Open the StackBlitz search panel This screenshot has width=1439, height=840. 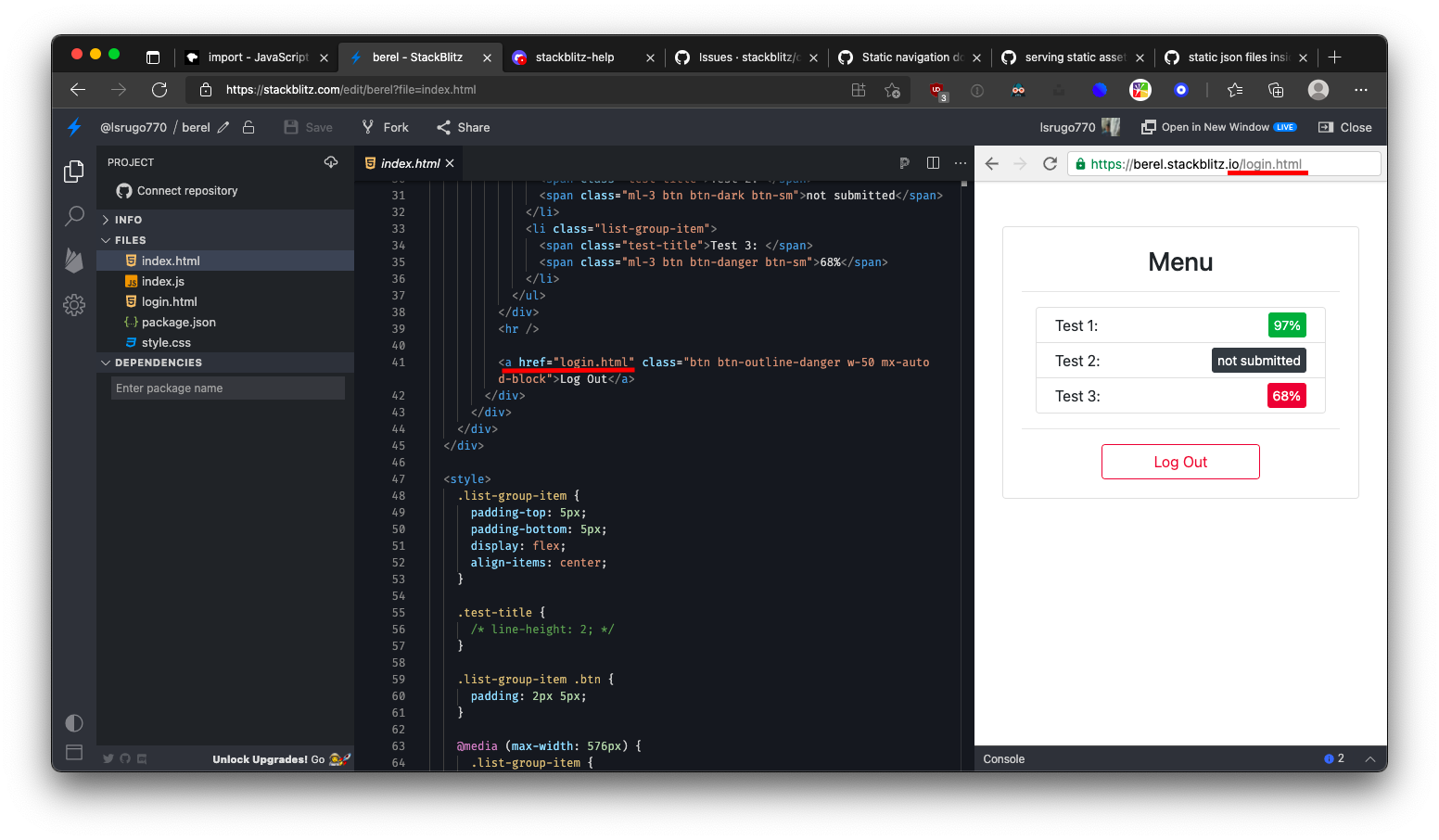tap(74, 216)
